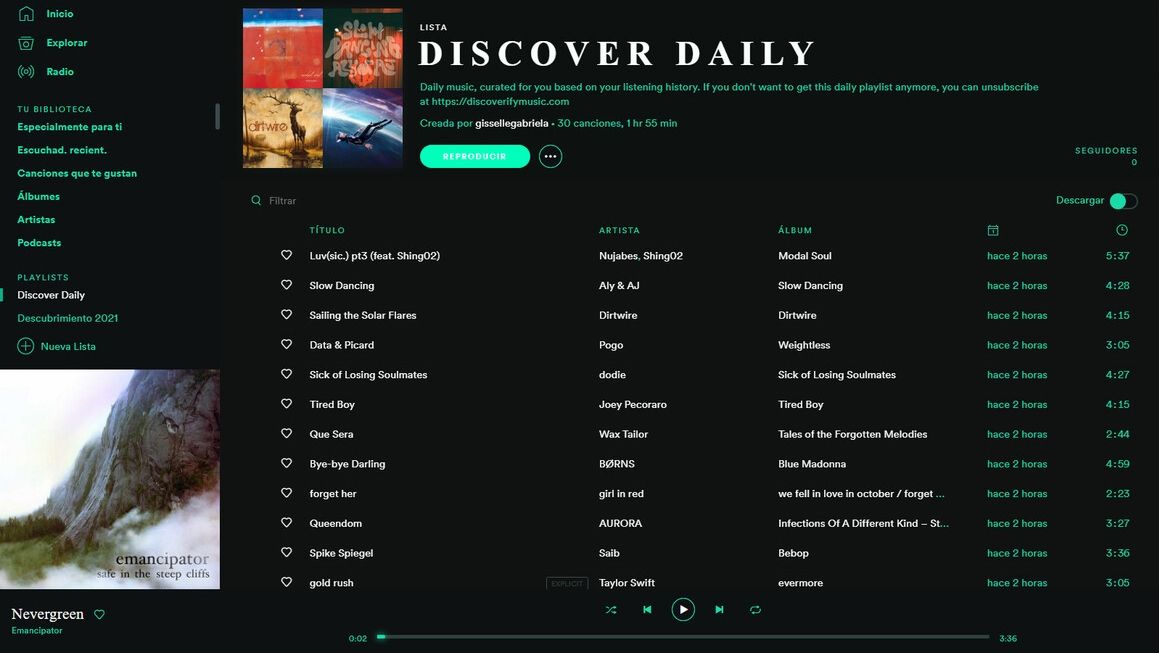Toggle repeat mode icon

[x=755, y=610]
